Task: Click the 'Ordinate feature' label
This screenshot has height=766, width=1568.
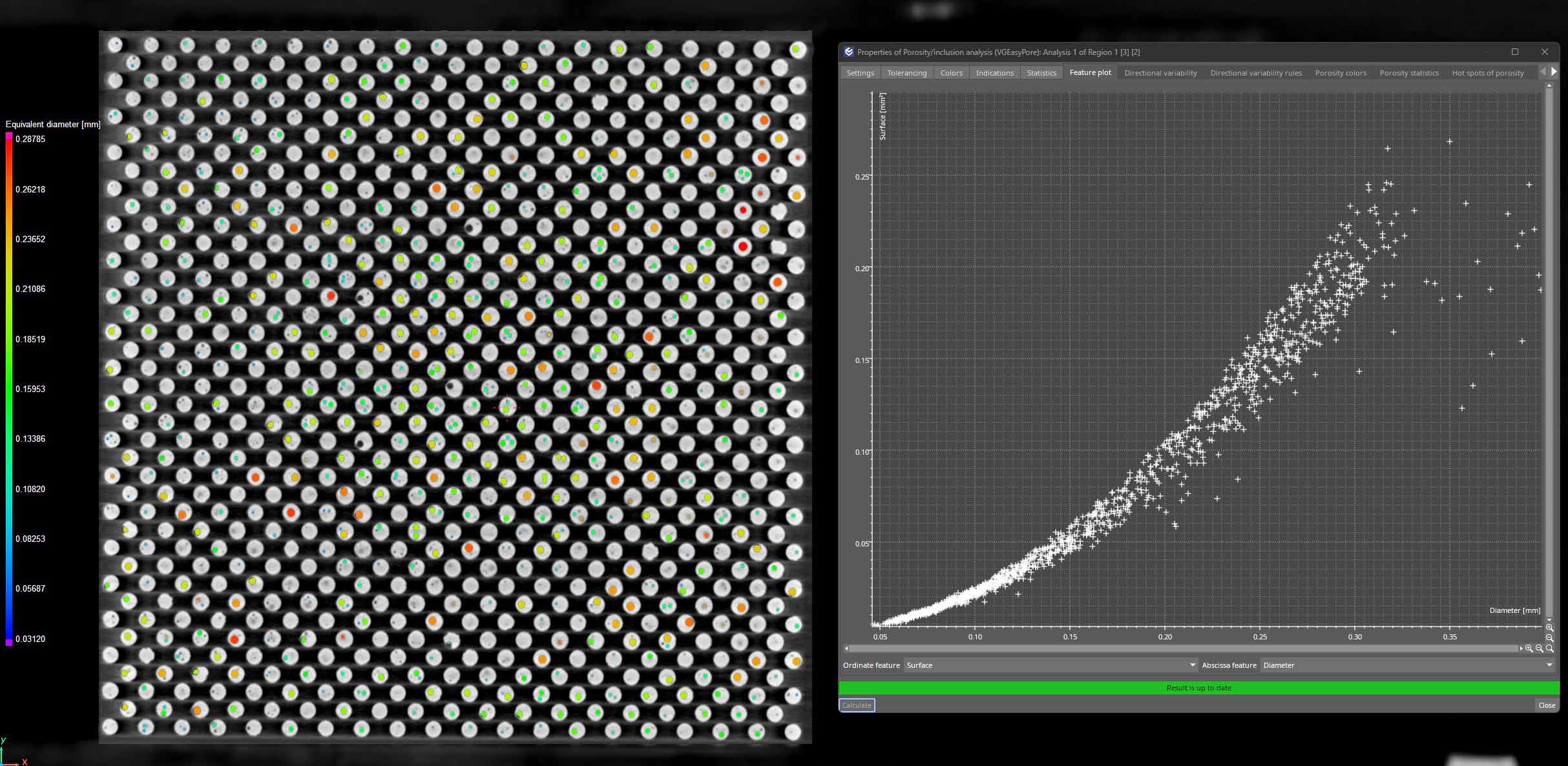Action: coord(871,665)
